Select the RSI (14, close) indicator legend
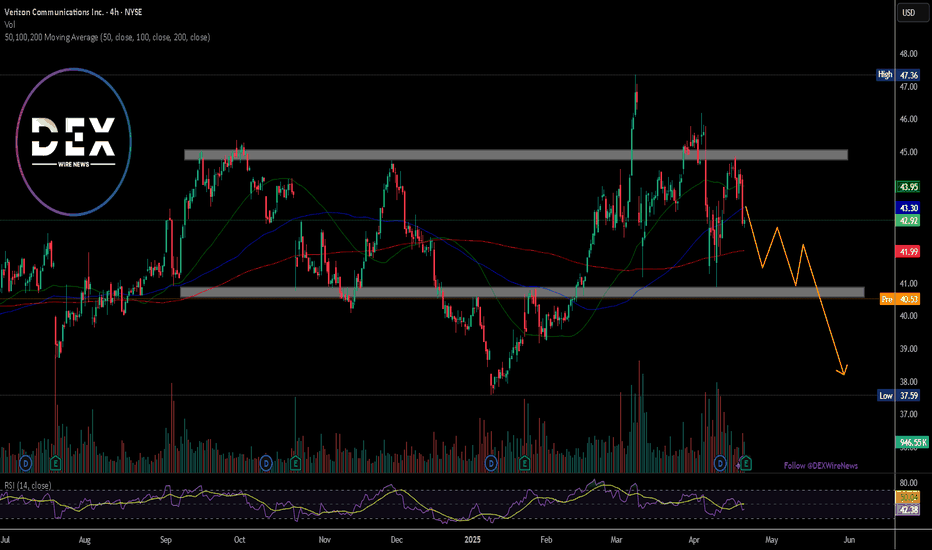Image resolution: width=932 pixels, height=550 pixels. 27,485
